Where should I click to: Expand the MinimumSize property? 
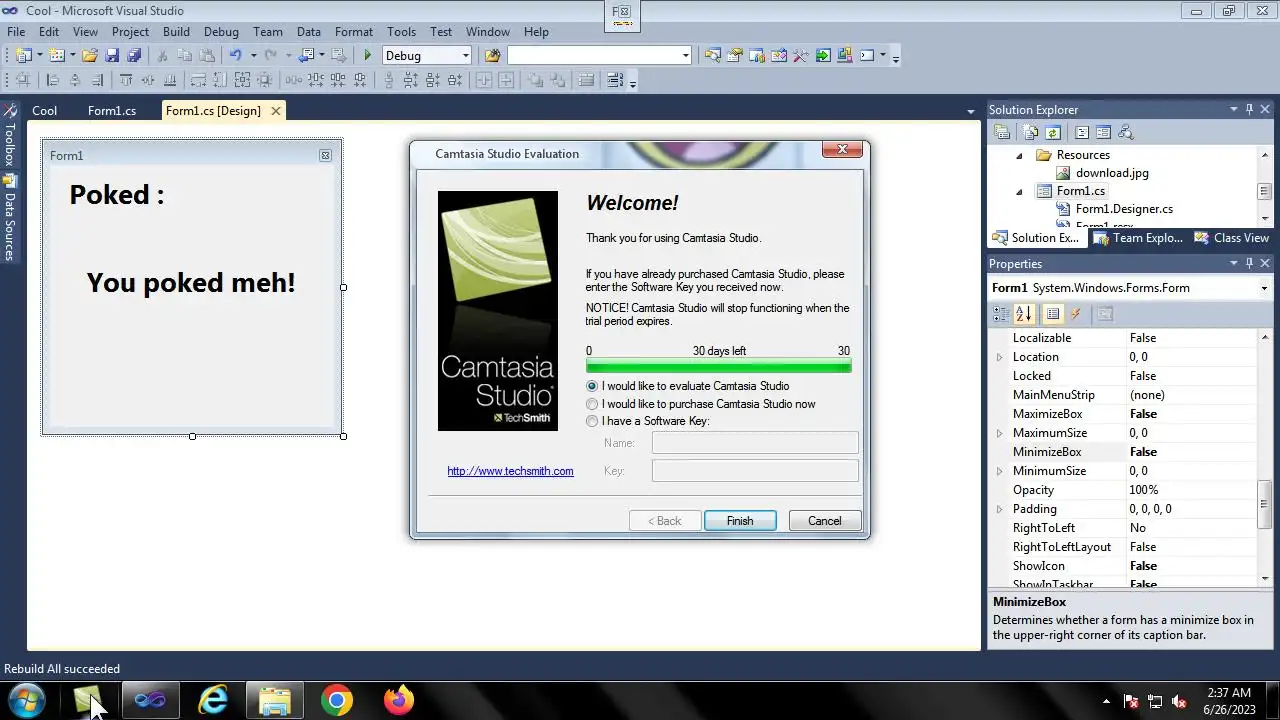(999, 471)
